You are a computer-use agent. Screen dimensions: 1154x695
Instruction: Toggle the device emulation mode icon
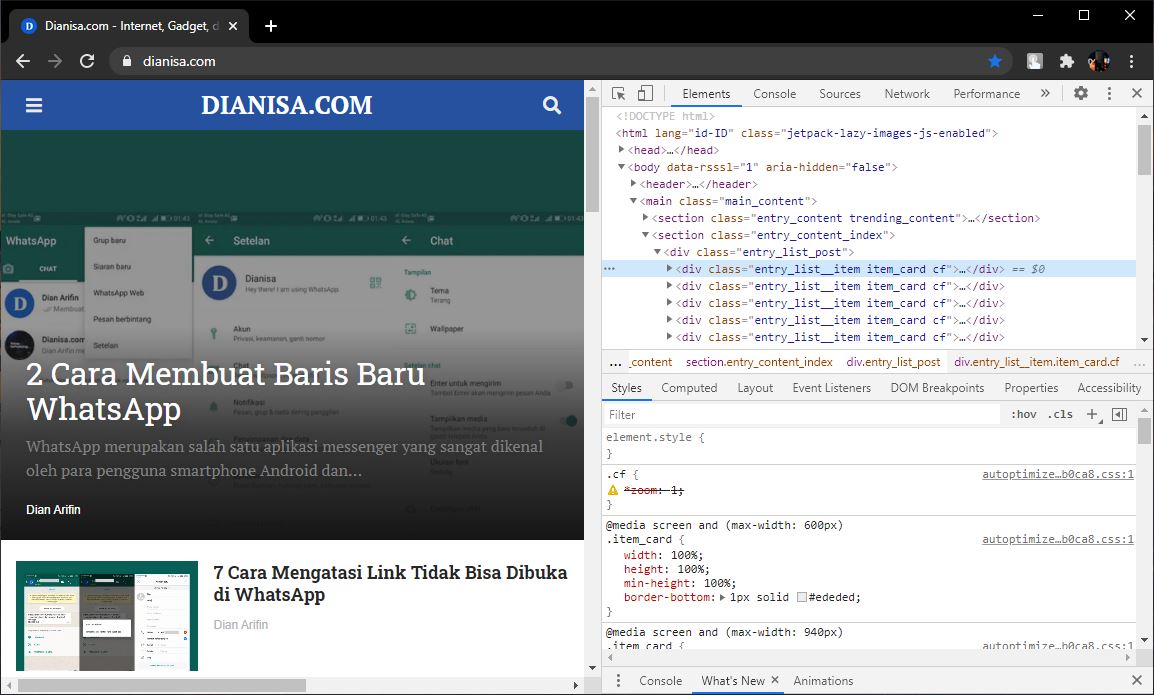pos(644,95)
